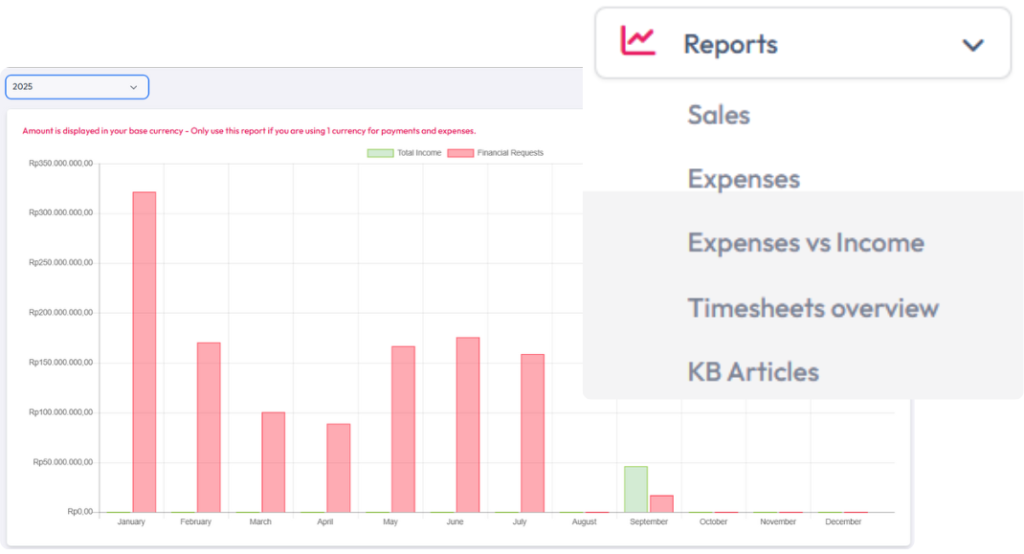Viewport: 1024px width, 554px height.
Task: Click the July Financial Requests bar
Action: click(532, 433)
